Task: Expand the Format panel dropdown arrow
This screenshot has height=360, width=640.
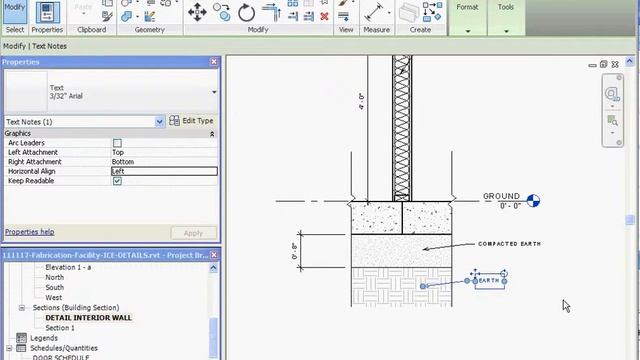Action: click(x=468, y=31)
